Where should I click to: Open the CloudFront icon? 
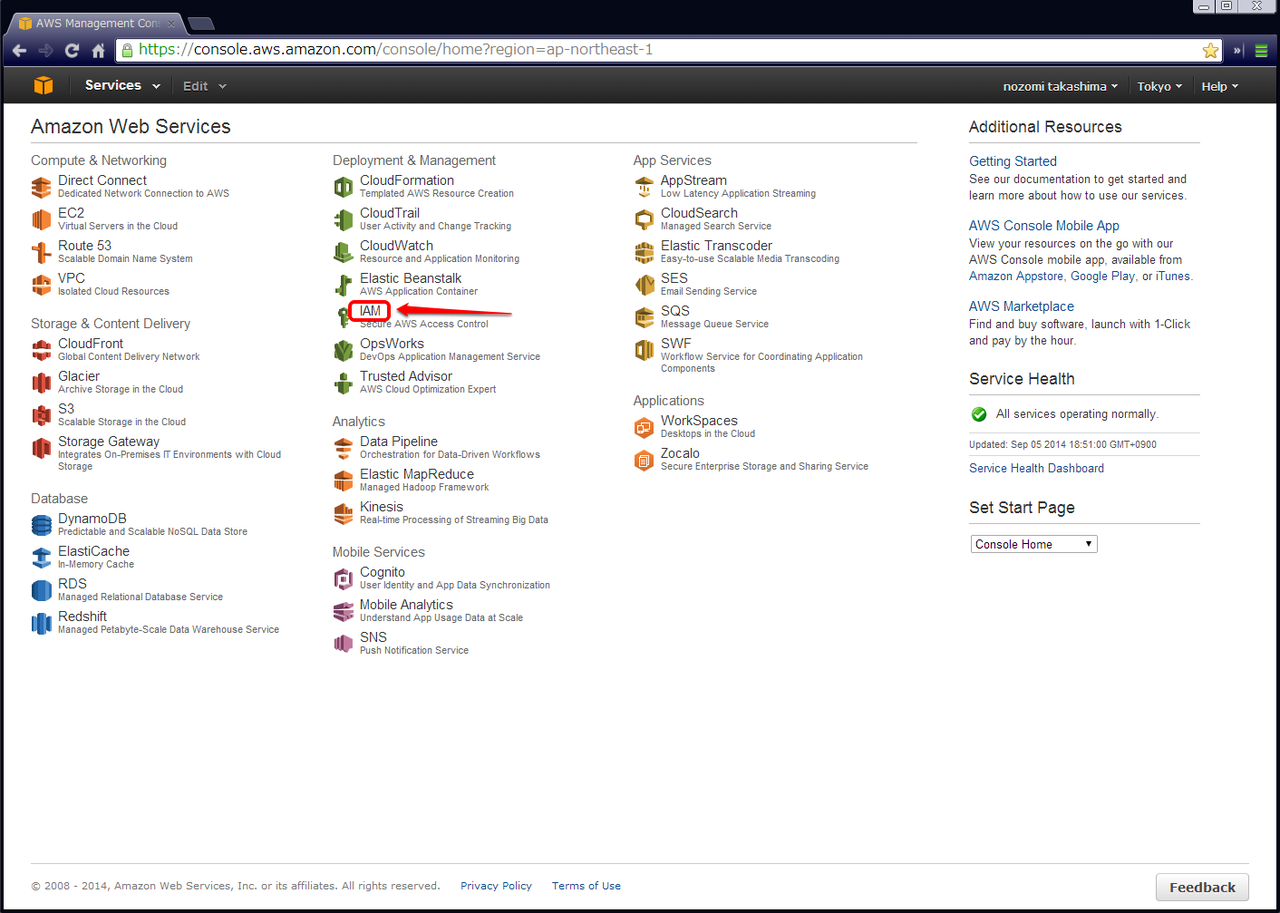[41, 350]
